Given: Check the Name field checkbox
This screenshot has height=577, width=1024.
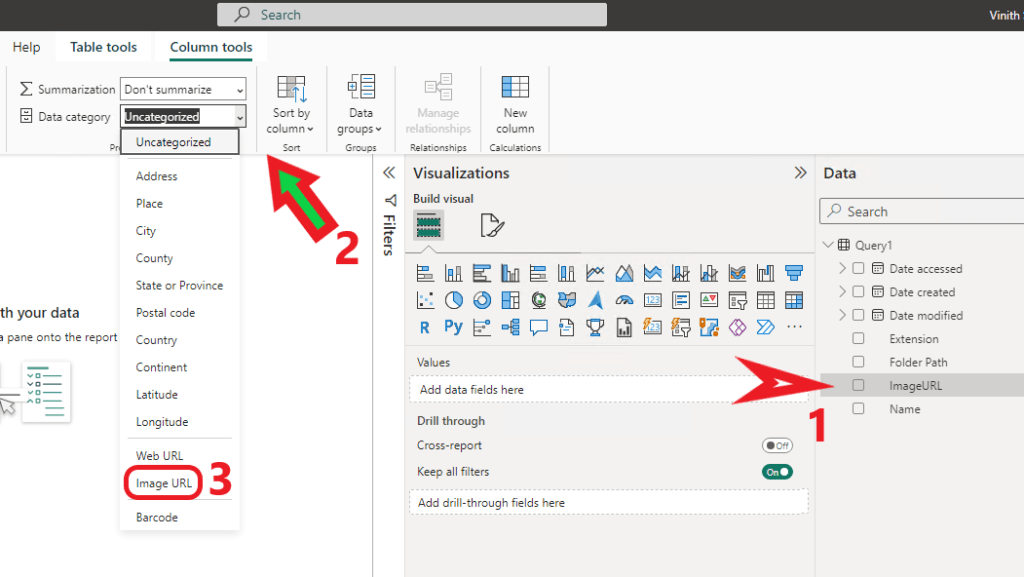Looking at the screenshot, I should [x=858, y=409].
